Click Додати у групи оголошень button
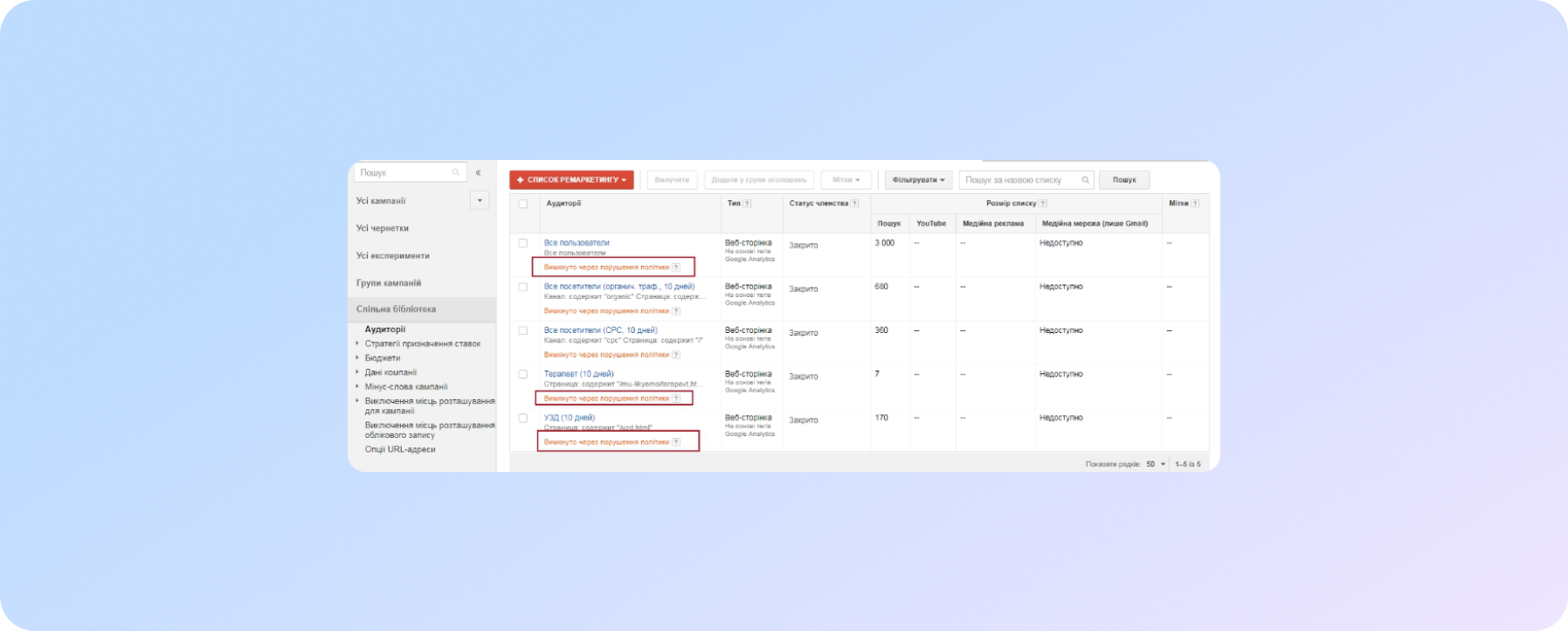Image resolution: width=1568 pixels, height=631 pixels. point(759,180)
